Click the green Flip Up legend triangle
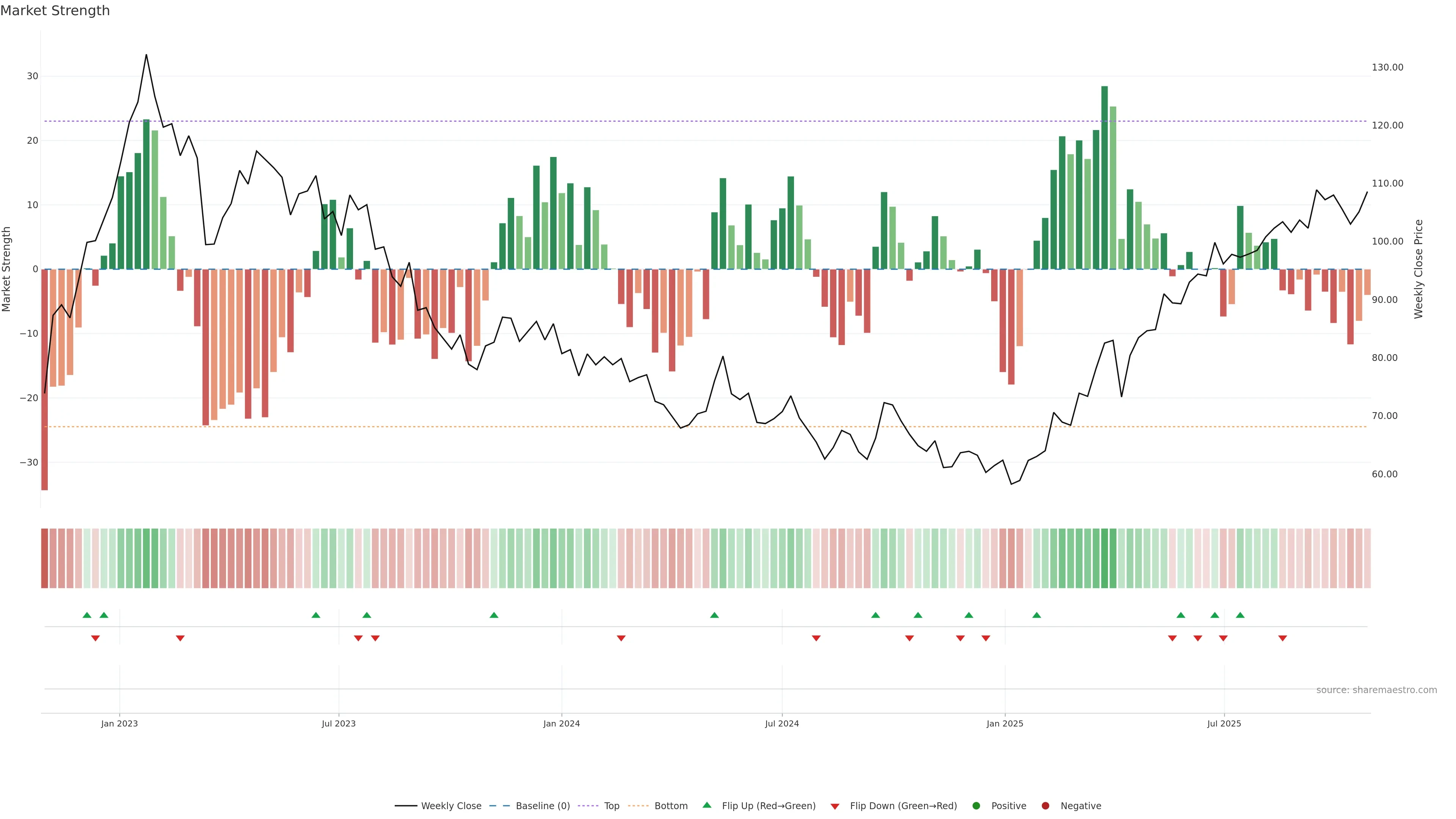 click(706, 805)
